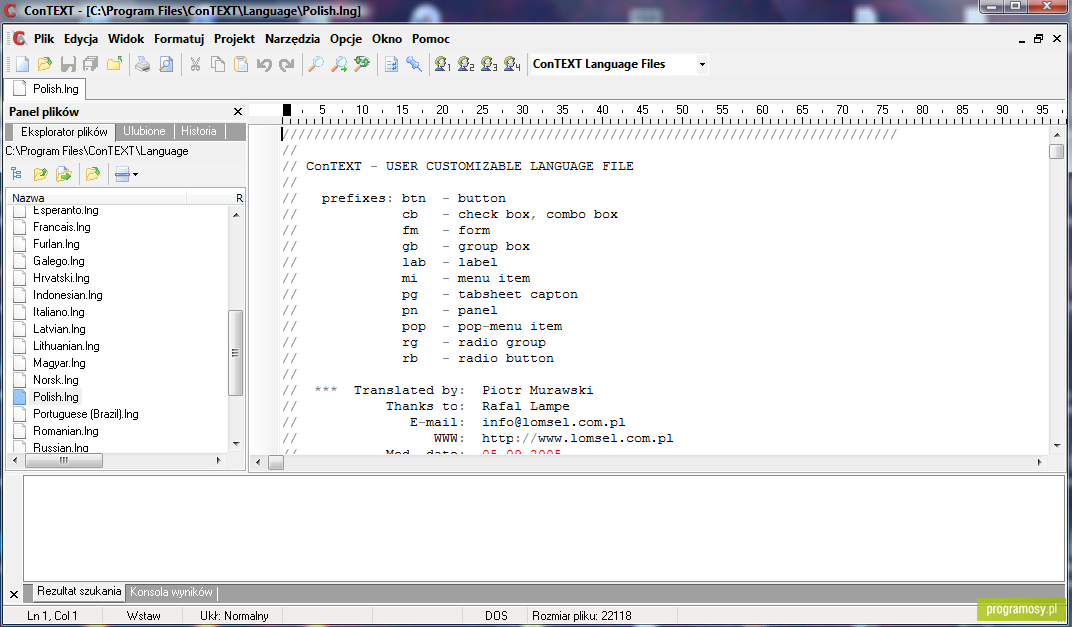The image size is (1072, 627).
Task: Click file list vertical scrollbar thumb
Action: (x=235, y=353)
